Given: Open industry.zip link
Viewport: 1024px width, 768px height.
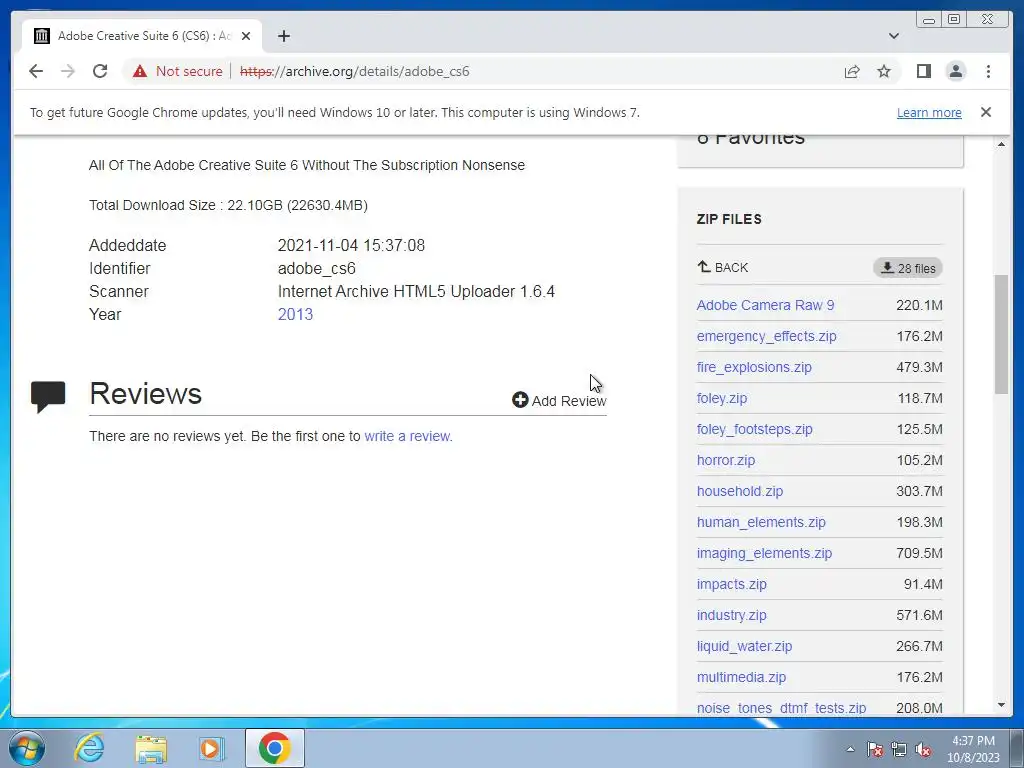Looking at the screenshot, I should [x=731, y=615].
